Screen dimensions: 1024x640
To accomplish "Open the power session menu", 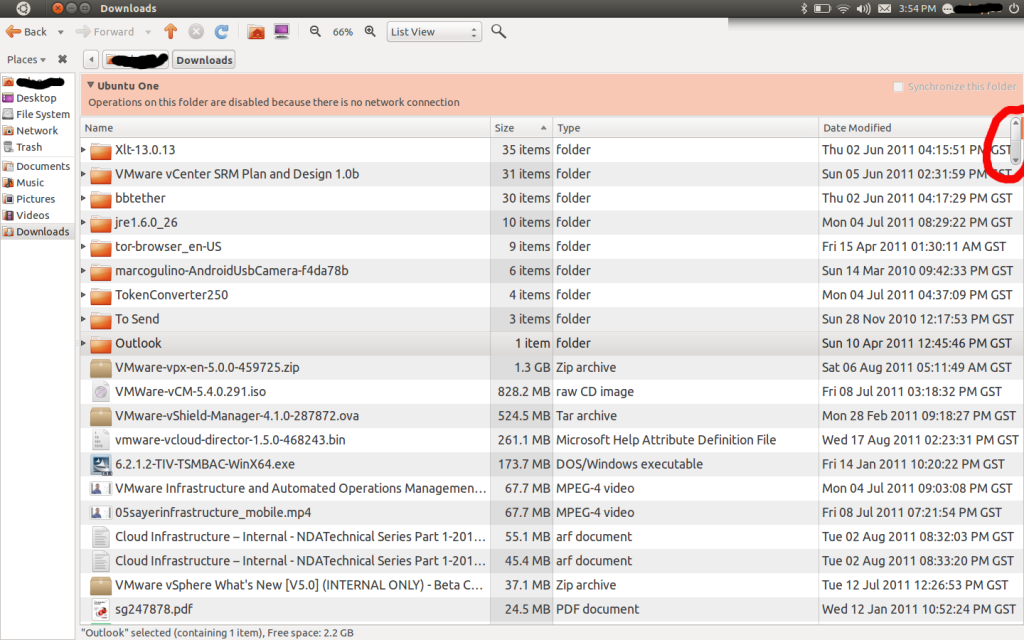I will (1013, 8).
